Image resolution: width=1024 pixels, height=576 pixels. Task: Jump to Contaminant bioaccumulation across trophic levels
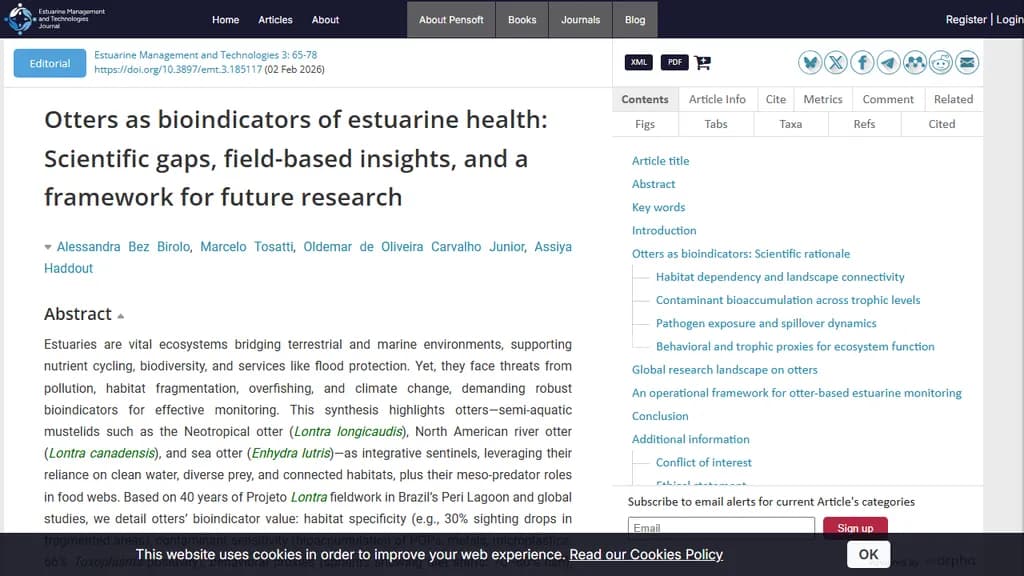(787, 300)
